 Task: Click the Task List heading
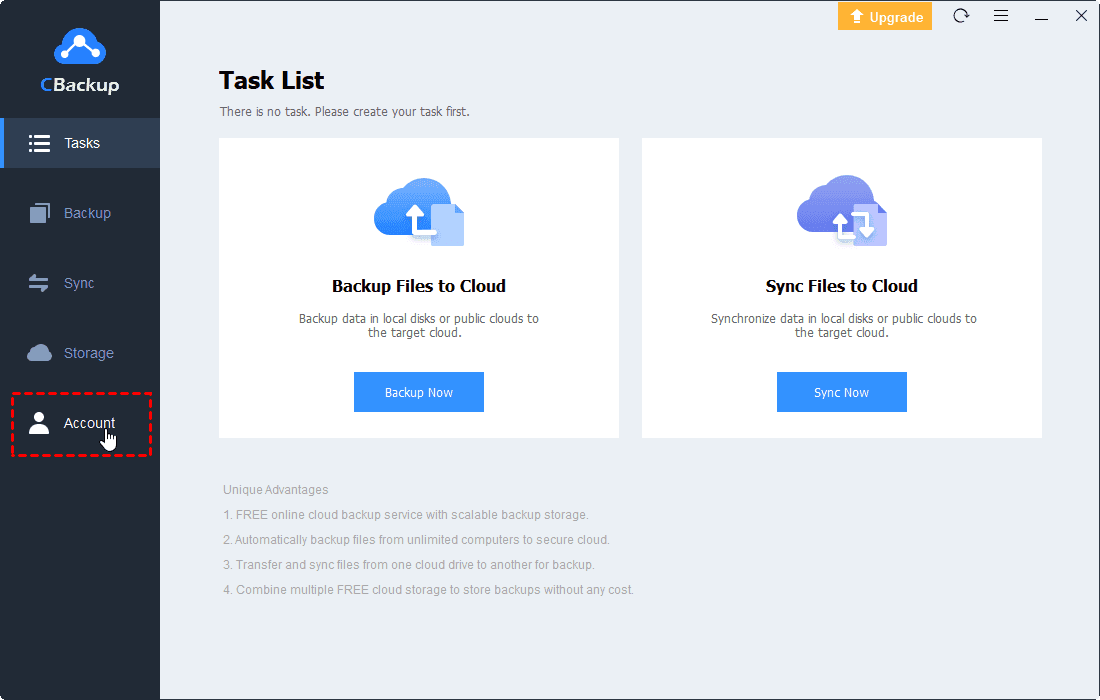271,81
